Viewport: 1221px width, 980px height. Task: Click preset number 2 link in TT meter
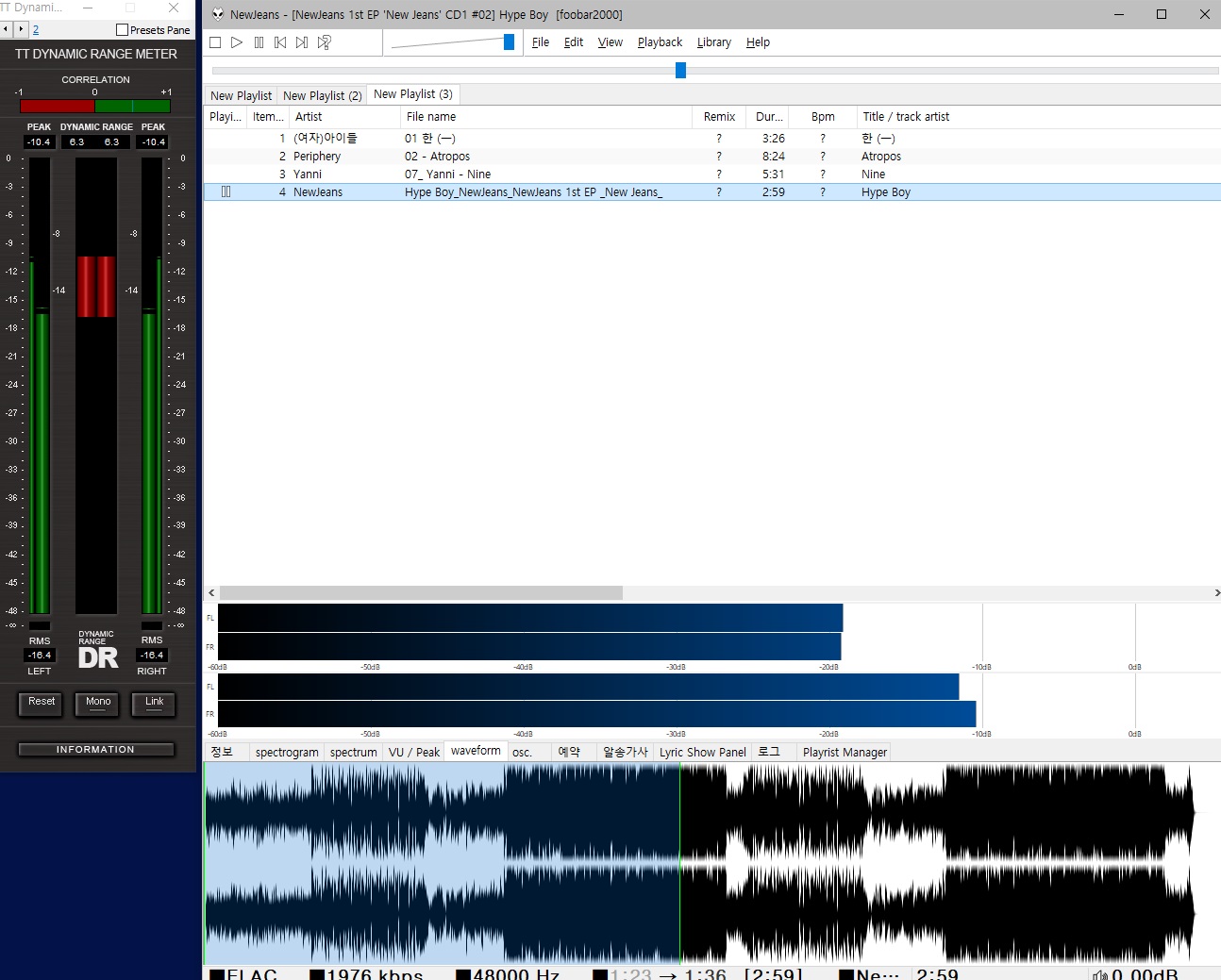click(x=36, y=30)
